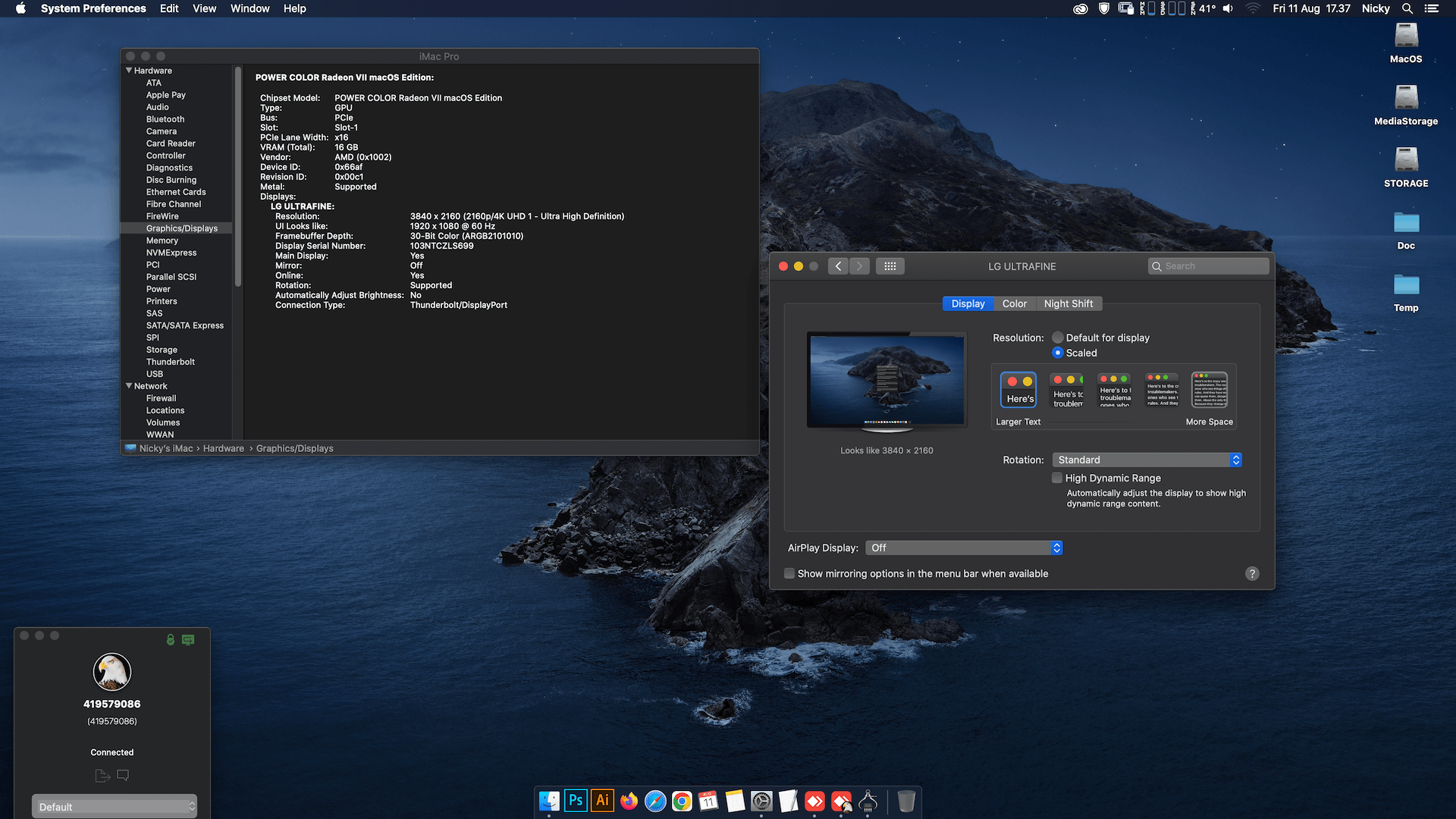Click the show all preferences grid icon

click(x=890, y=266)
